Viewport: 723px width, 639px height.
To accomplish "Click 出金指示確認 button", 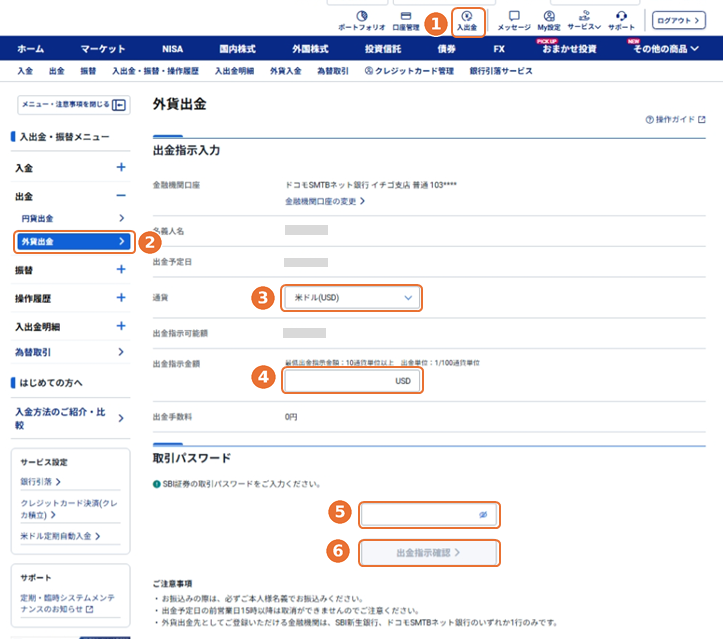I will tap(429, 552).
